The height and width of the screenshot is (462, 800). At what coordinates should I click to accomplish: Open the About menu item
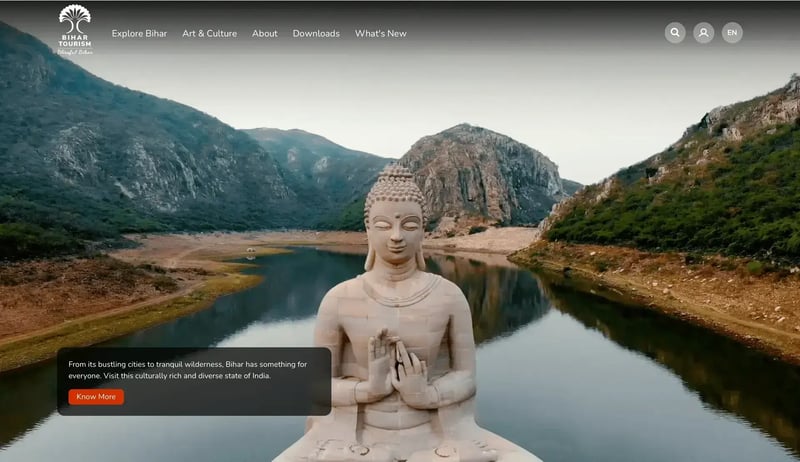coord(265,33)
